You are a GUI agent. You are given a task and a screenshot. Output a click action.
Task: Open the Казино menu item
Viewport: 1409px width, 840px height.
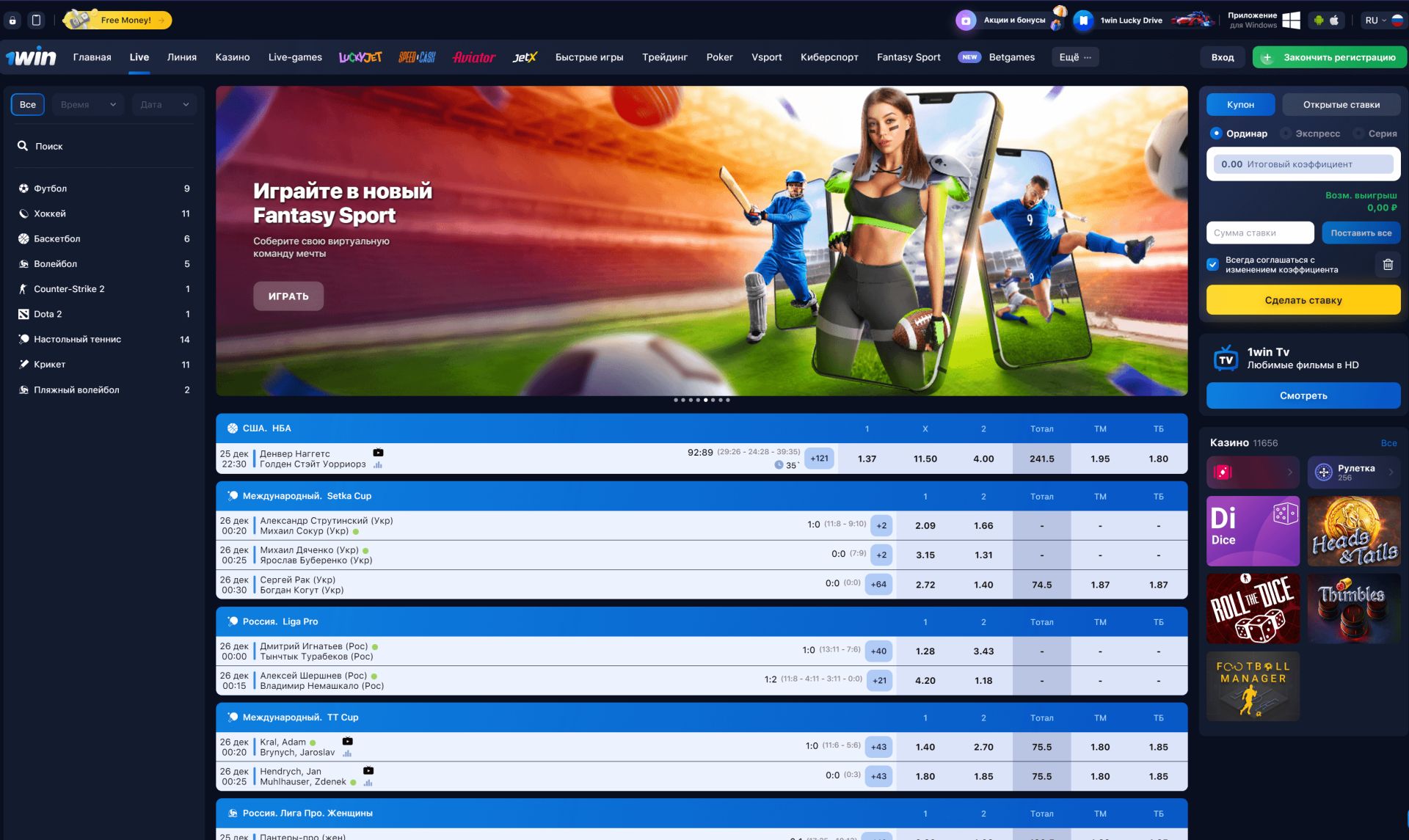232,57
